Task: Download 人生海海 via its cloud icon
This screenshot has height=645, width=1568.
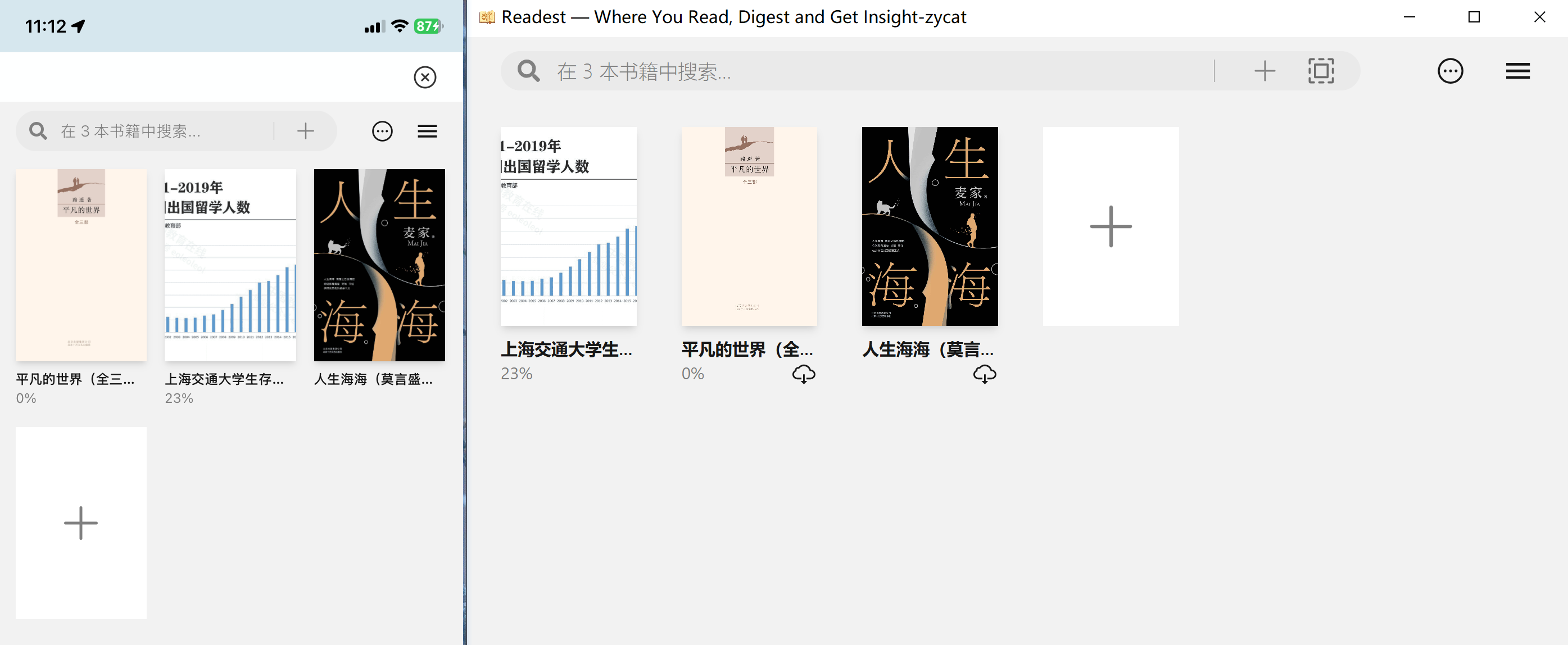Action: click(984, 374)
